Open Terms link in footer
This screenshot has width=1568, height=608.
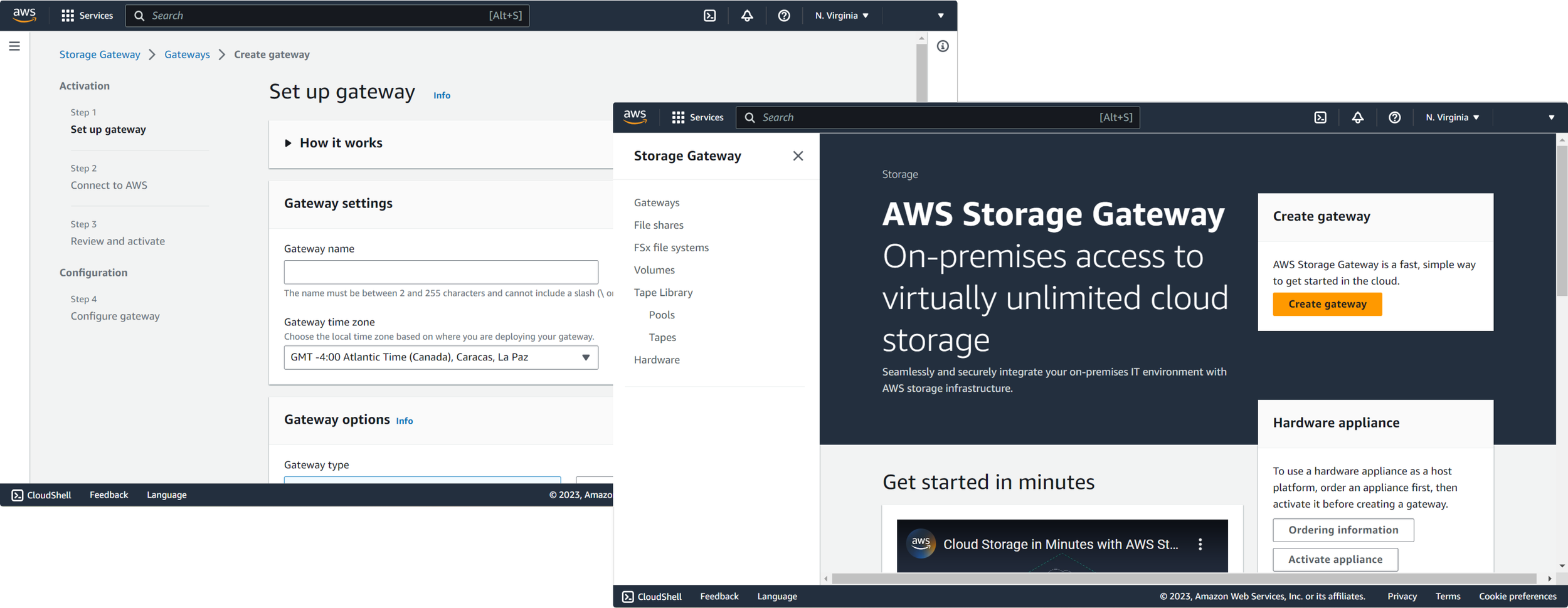[x=1448, y=596]
